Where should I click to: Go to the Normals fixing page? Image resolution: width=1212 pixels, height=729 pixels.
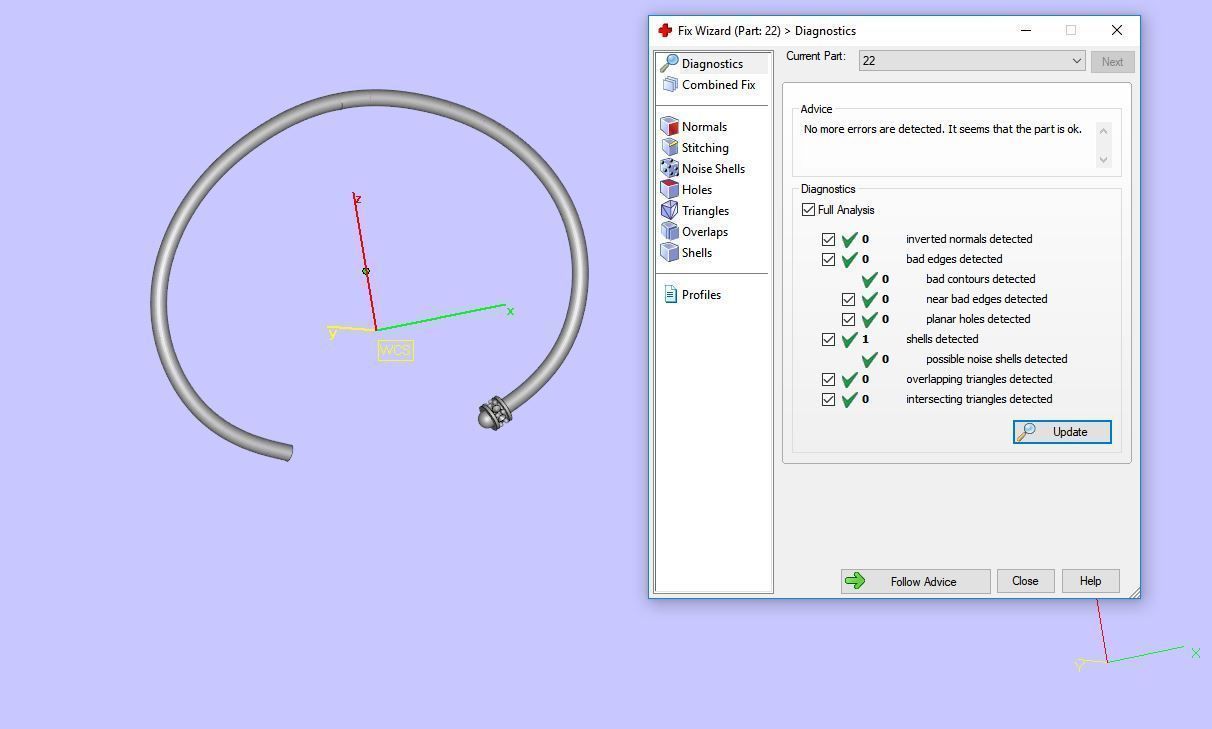pyautogui.click(x=704, y=127)
